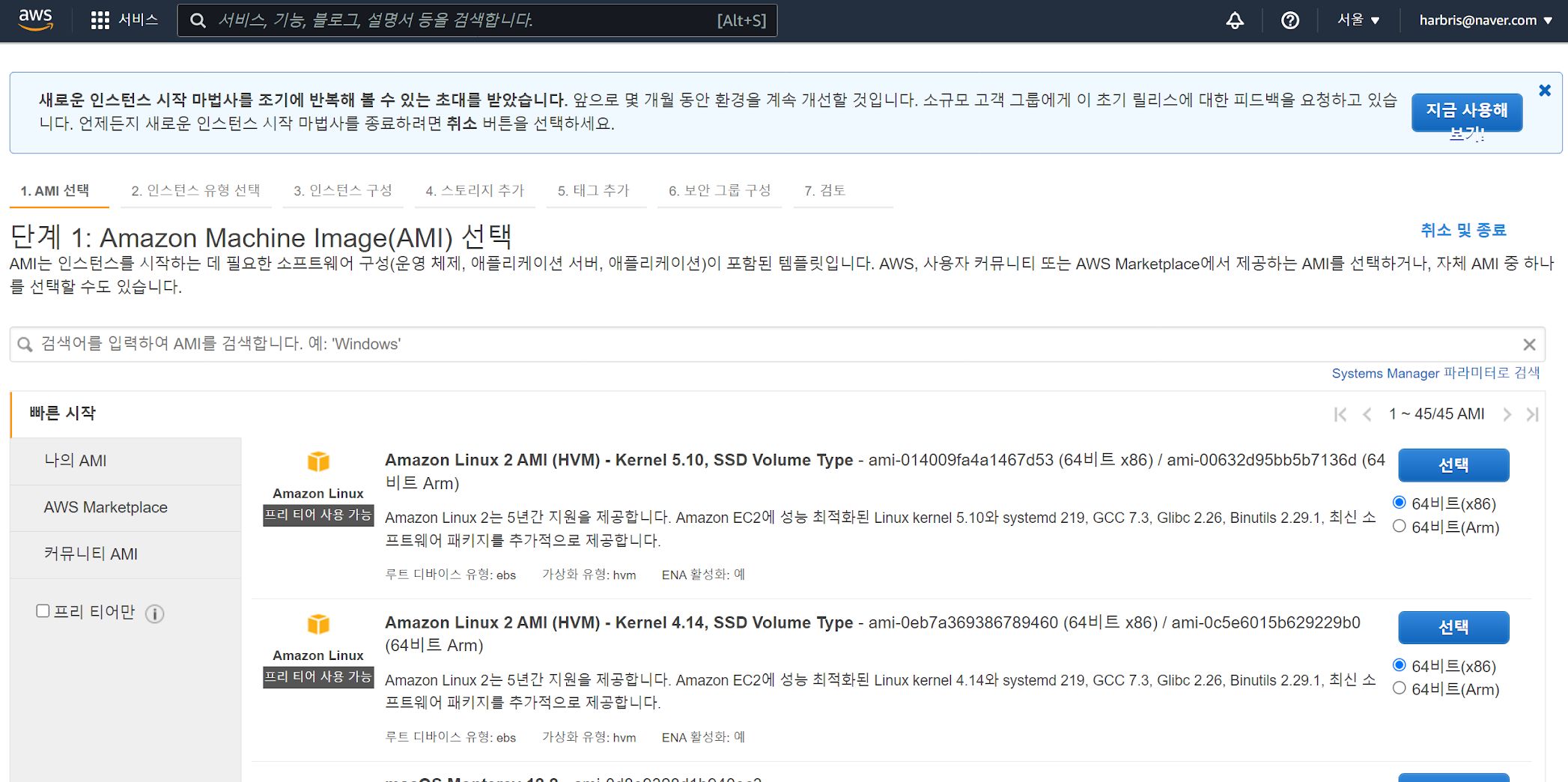Go to first page of AMI list

[1340, 414]
